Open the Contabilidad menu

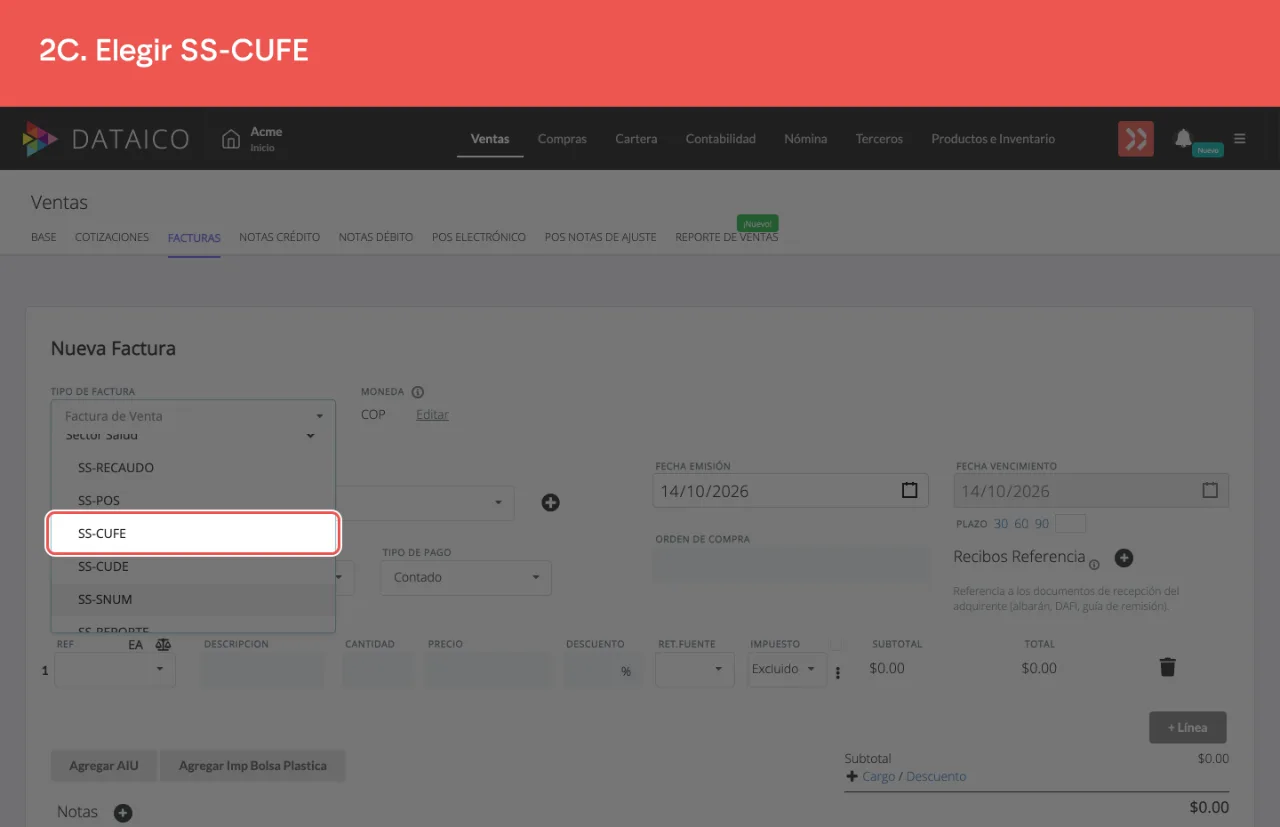tap(720, 139)
